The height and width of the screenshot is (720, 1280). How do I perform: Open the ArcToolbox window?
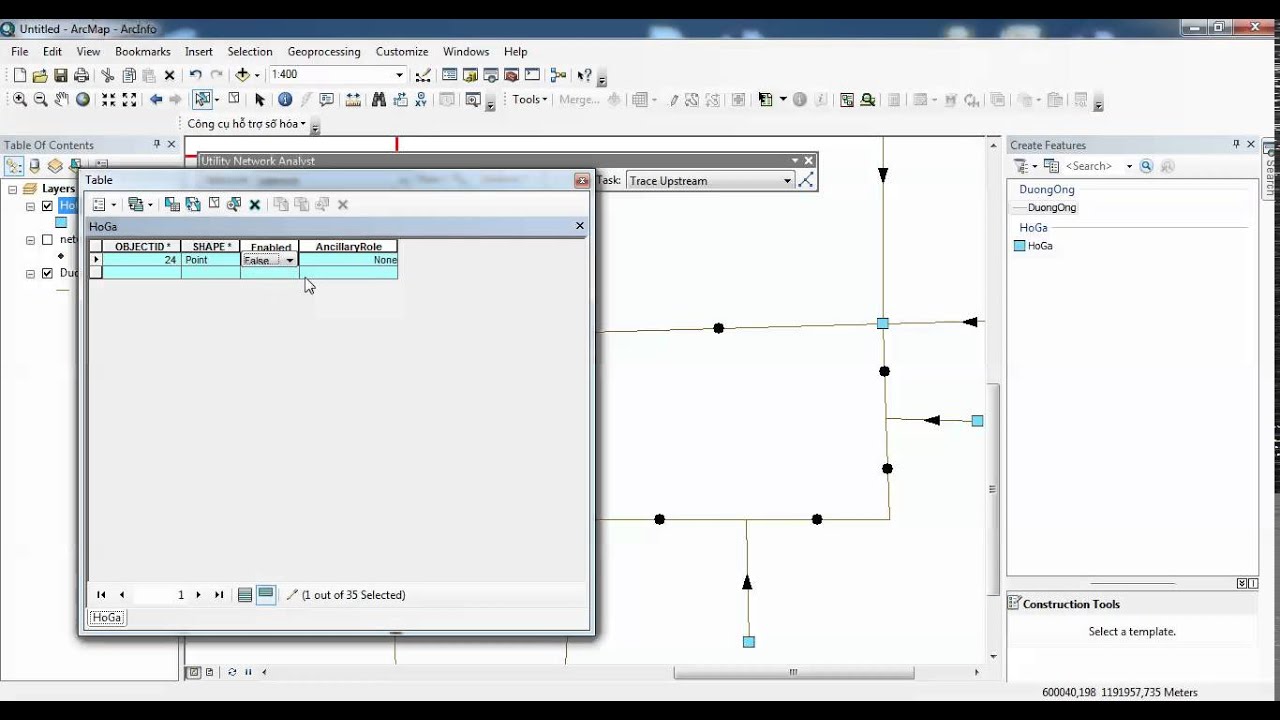pyautogui.click(x=511, y=75)
